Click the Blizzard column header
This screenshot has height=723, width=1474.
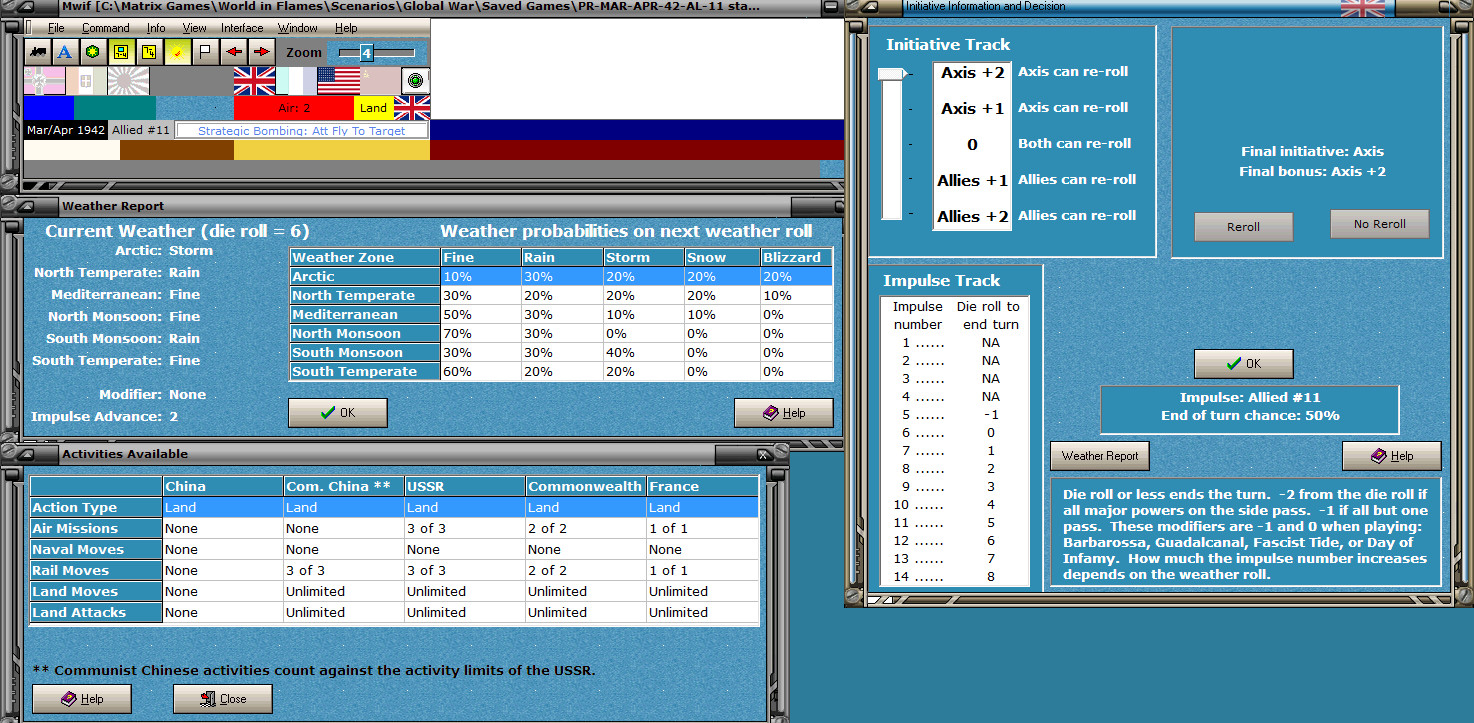click(796, 258)
